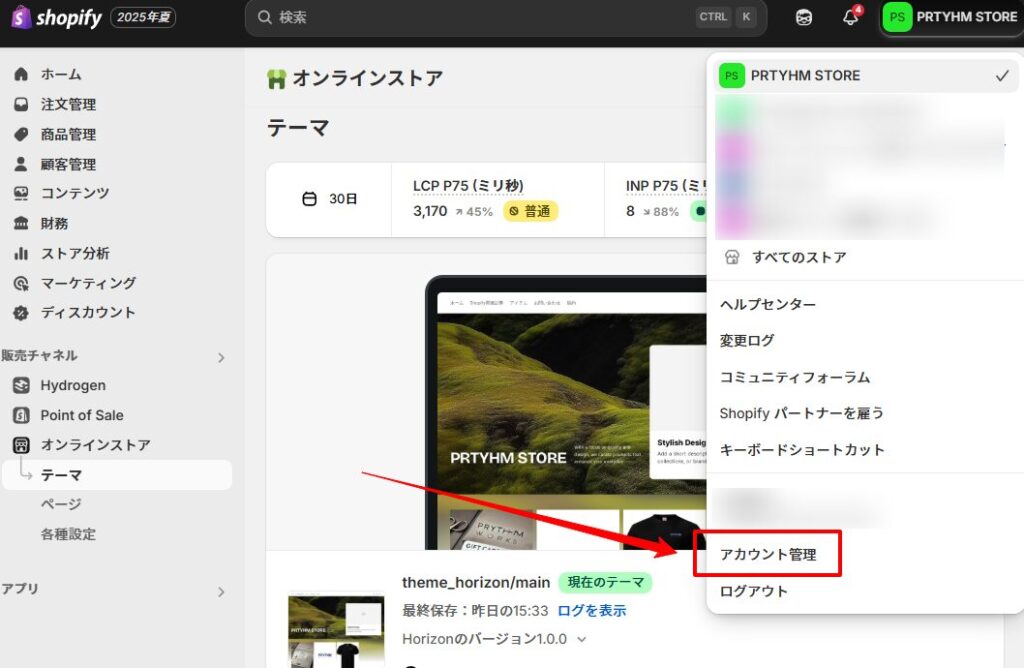
Task: Open オンラインストア in sidebar
Action: [95, 445]
